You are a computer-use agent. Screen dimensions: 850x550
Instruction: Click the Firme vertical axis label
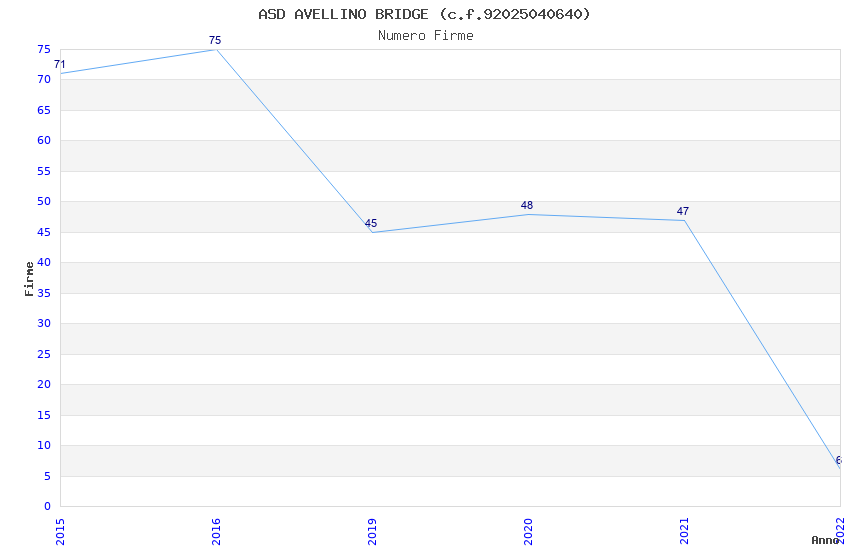point(29,279)
